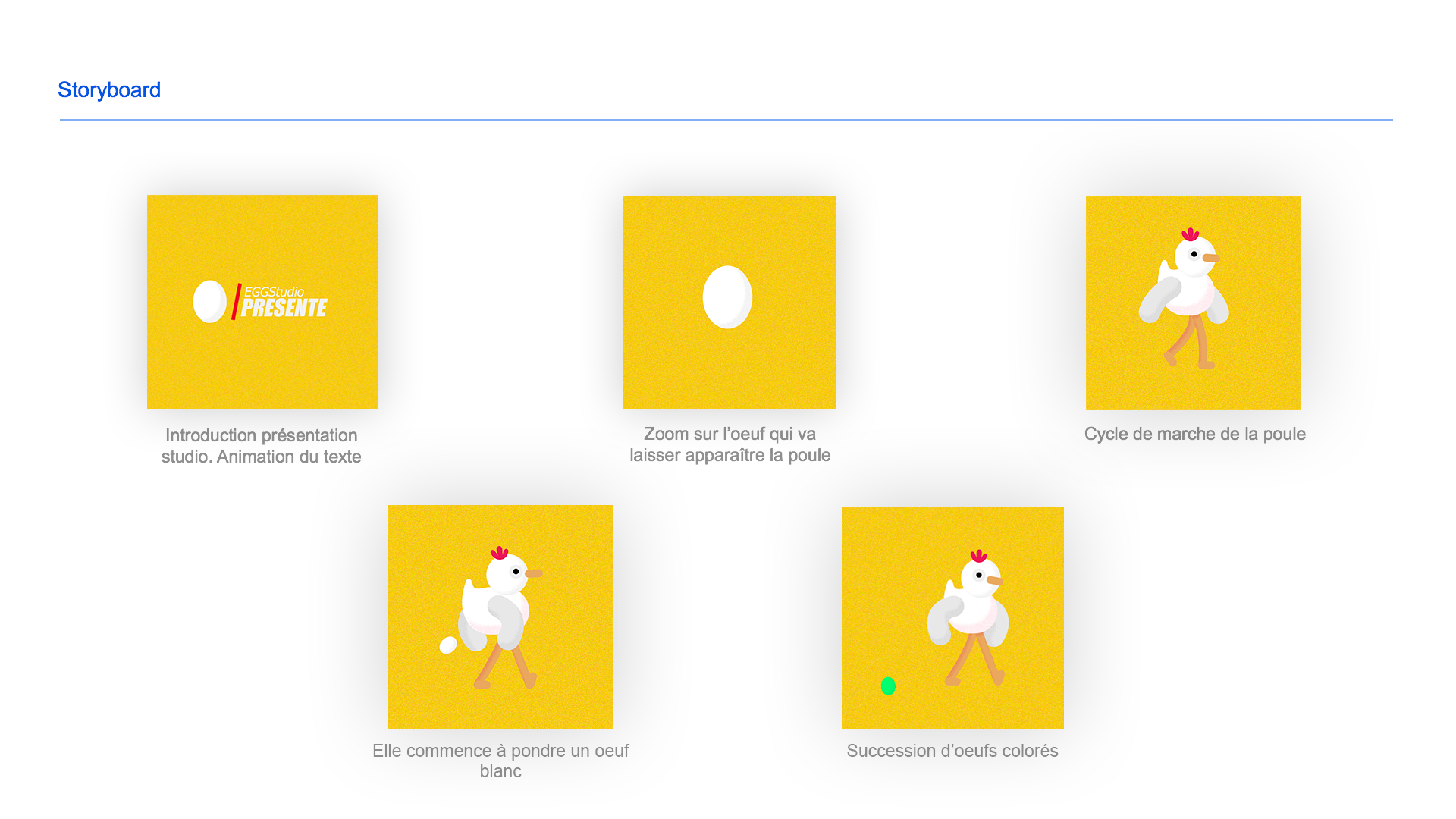Click caption 'Introduction présentation studio. Animation du texte'
Viewport: 1456px width, 819px height.
(x=262, y=446)
